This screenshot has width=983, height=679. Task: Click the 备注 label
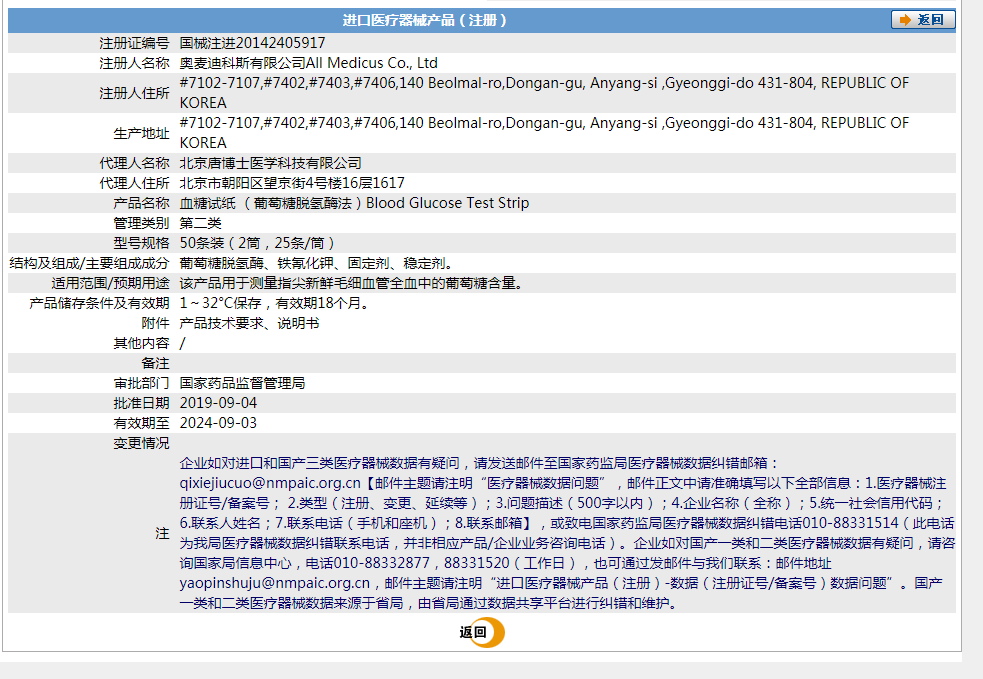pyautogui.click(x=155, y=364)
